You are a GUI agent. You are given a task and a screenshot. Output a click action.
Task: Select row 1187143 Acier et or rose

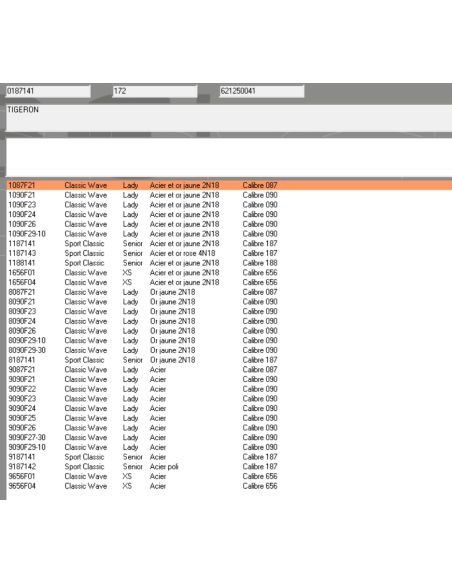pos(229,253)
